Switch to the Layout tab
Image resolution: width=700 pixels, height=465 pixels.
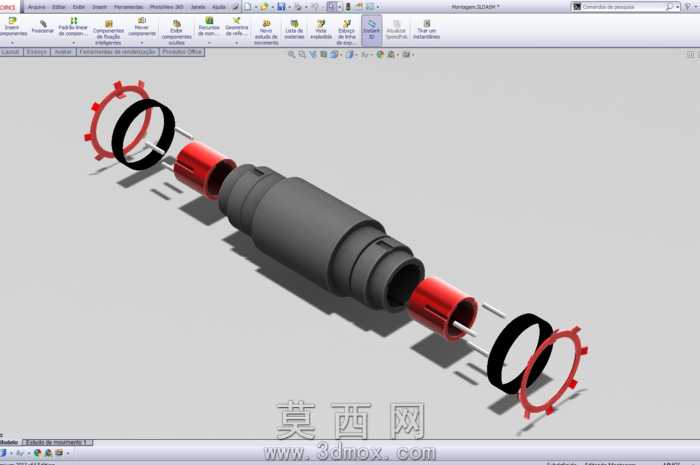[x=10, y=52]
